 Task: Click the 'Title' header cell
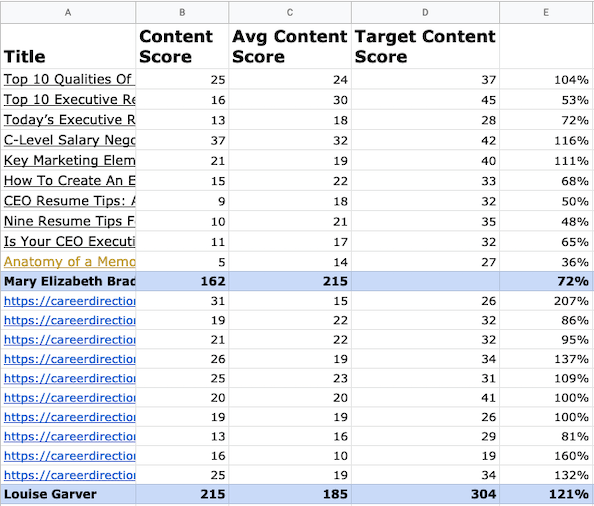(68, 46)
